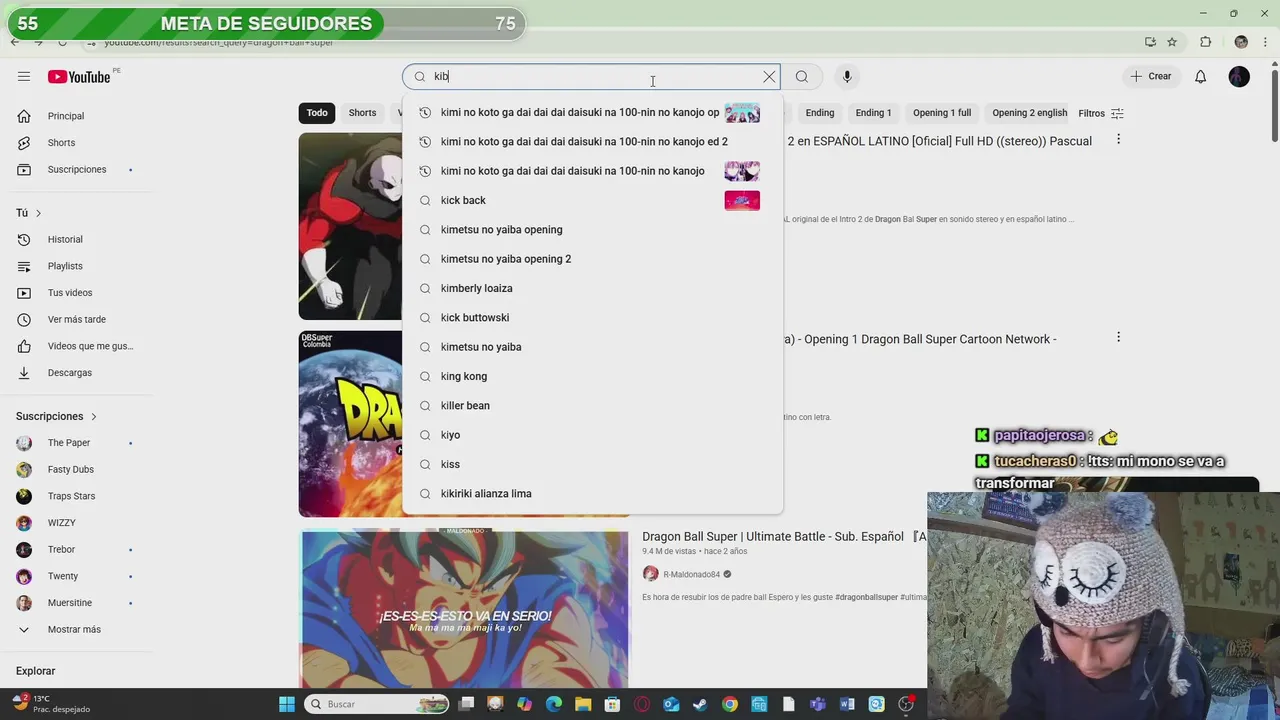This screenshot has height=720, width=1280.
Task: Click inside the YouTube search field
Action: click(x=590, y=77)
